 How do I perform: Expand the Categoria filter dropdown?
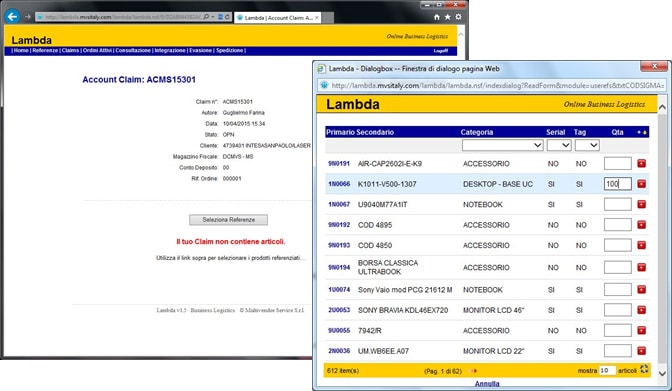(x=503, y=145)
